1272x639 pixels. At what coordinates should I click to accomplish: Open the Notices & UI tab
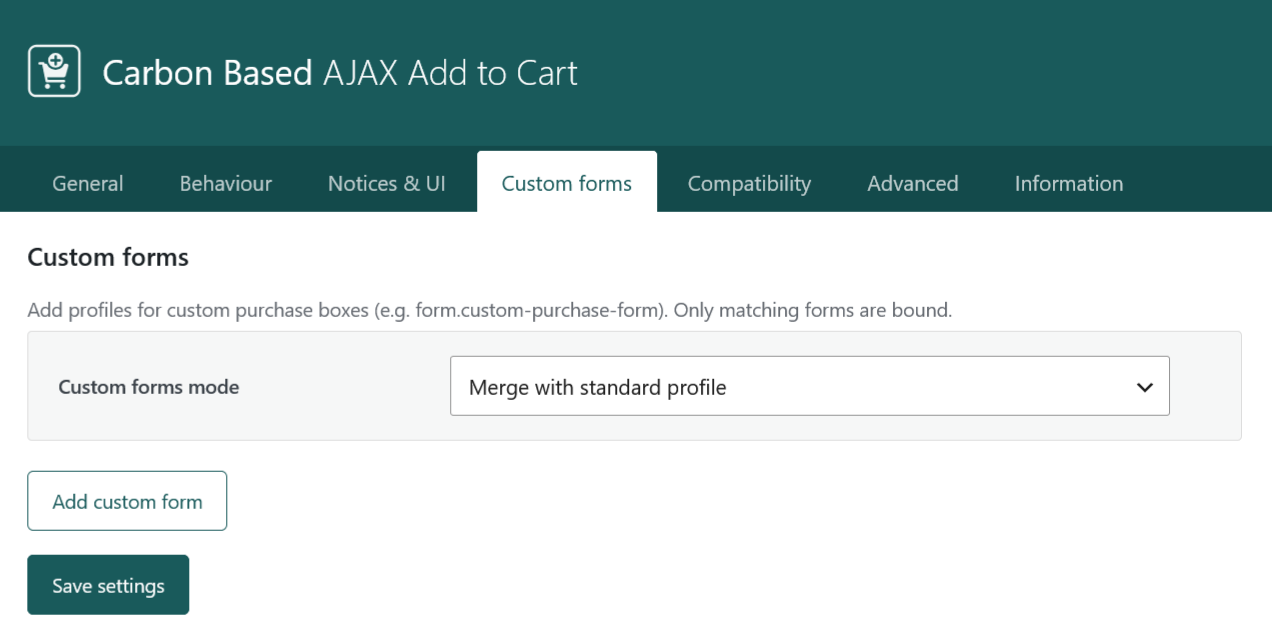pos(387,183)
